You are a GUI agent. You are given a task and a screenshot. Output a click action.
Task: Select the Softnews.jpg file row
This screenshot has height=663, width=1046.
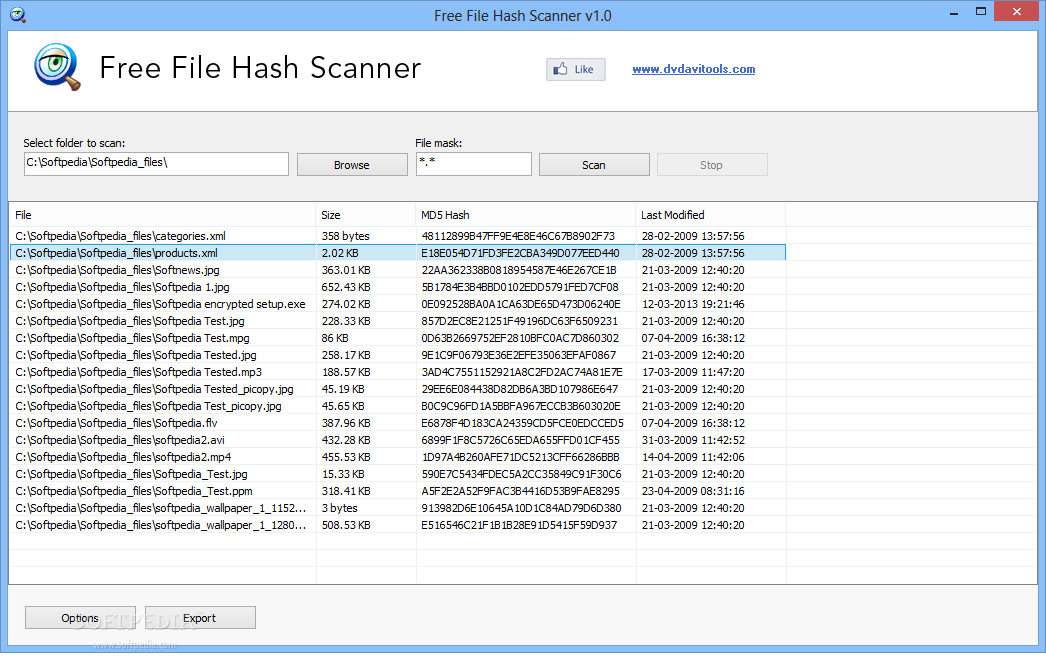click(x=398, y=270)
